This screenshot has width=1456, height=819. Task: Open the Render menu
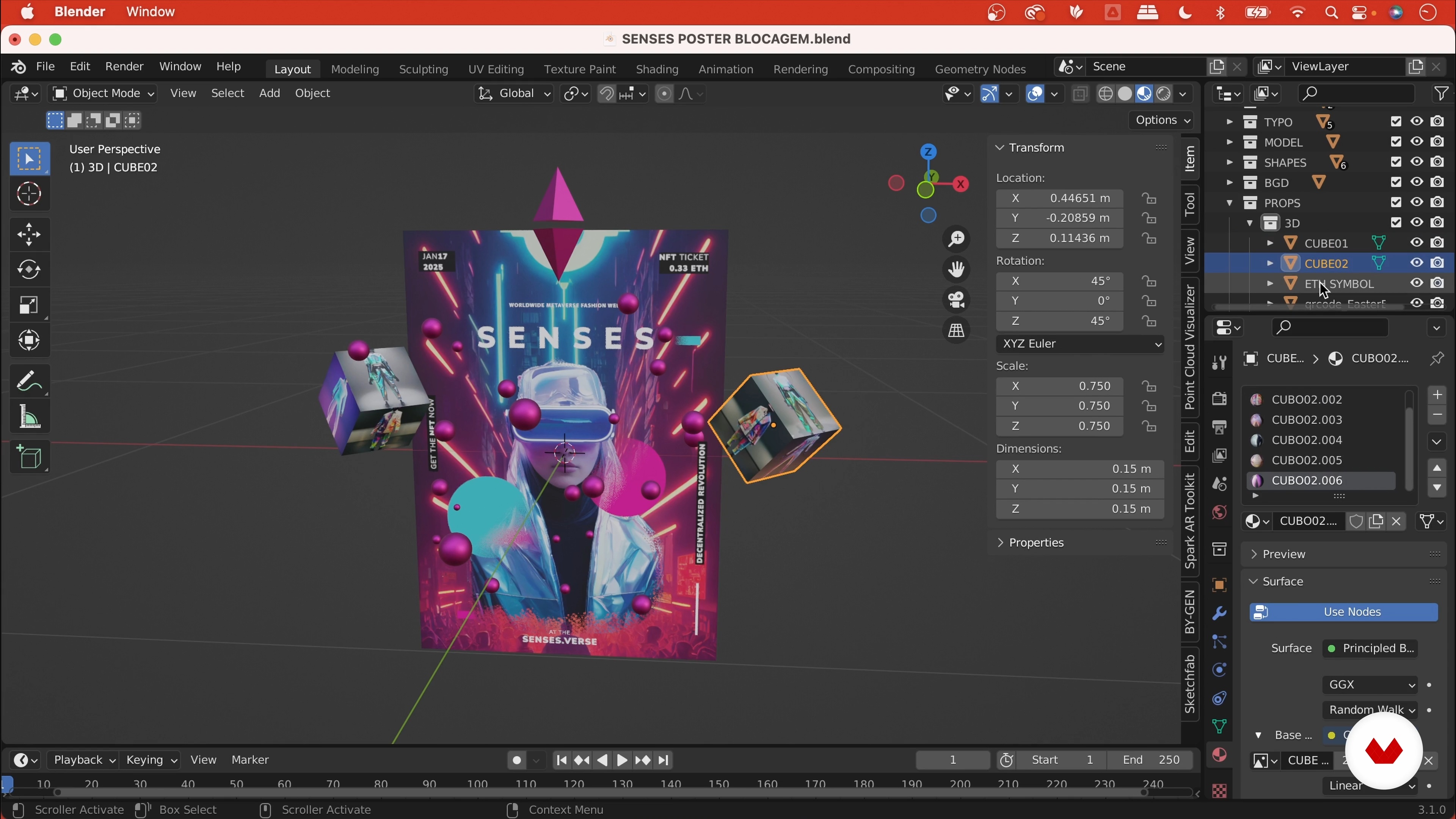point(124,67)
